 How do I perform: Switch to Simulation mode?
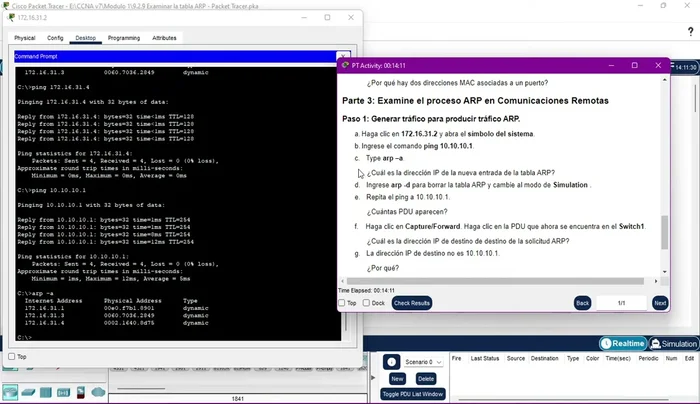click(674, 344)
